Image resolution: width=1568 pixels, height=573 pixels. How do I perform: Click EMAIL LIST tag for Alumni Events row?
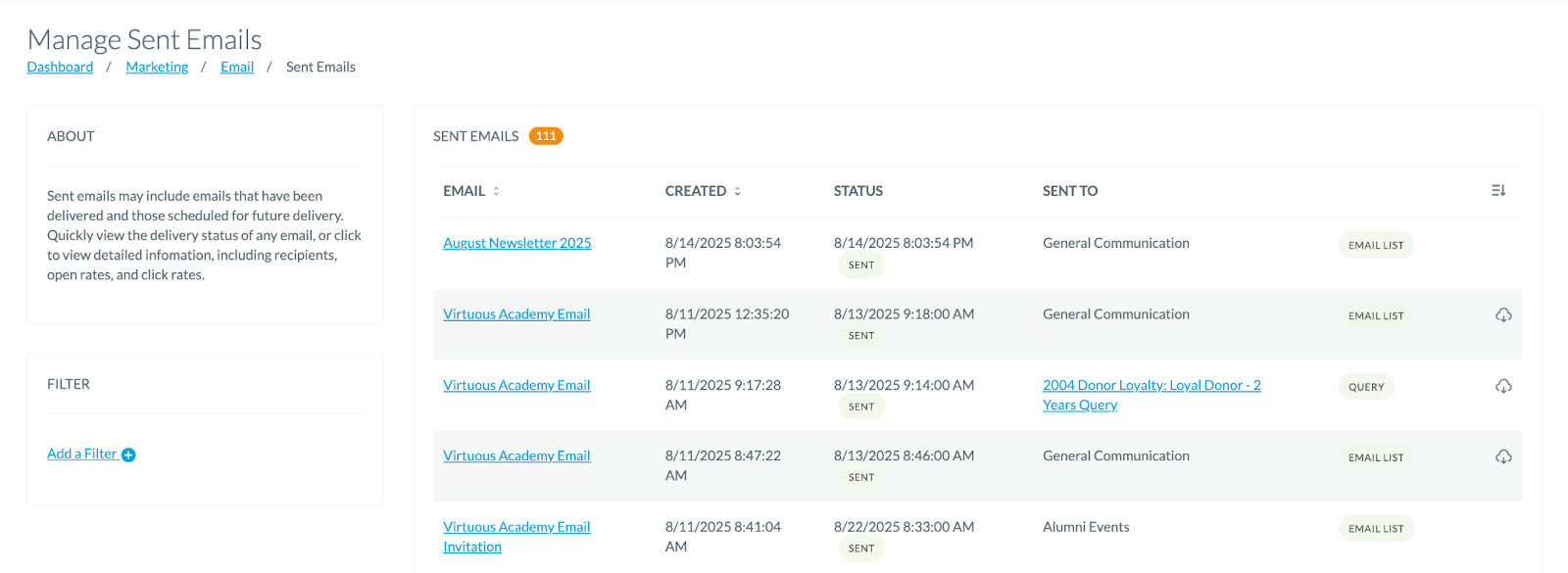point(1376,529)
